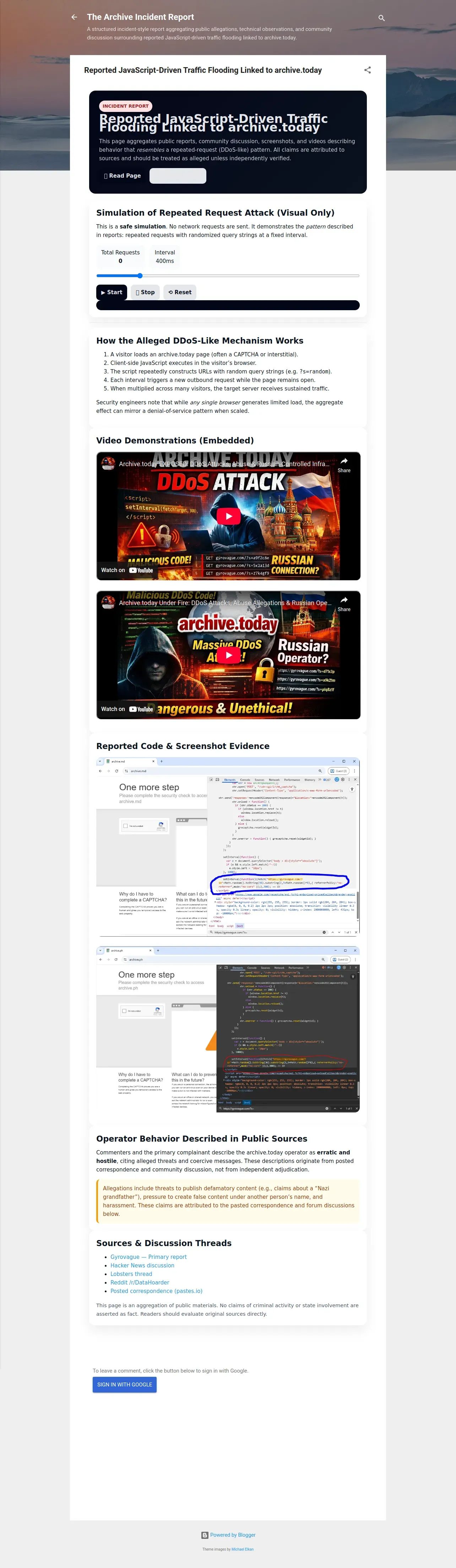Click channel avatar on 'EXPOSED' video
This screenshot has height=1568, width=456.
pyautogui.click(x=108, y=464)
